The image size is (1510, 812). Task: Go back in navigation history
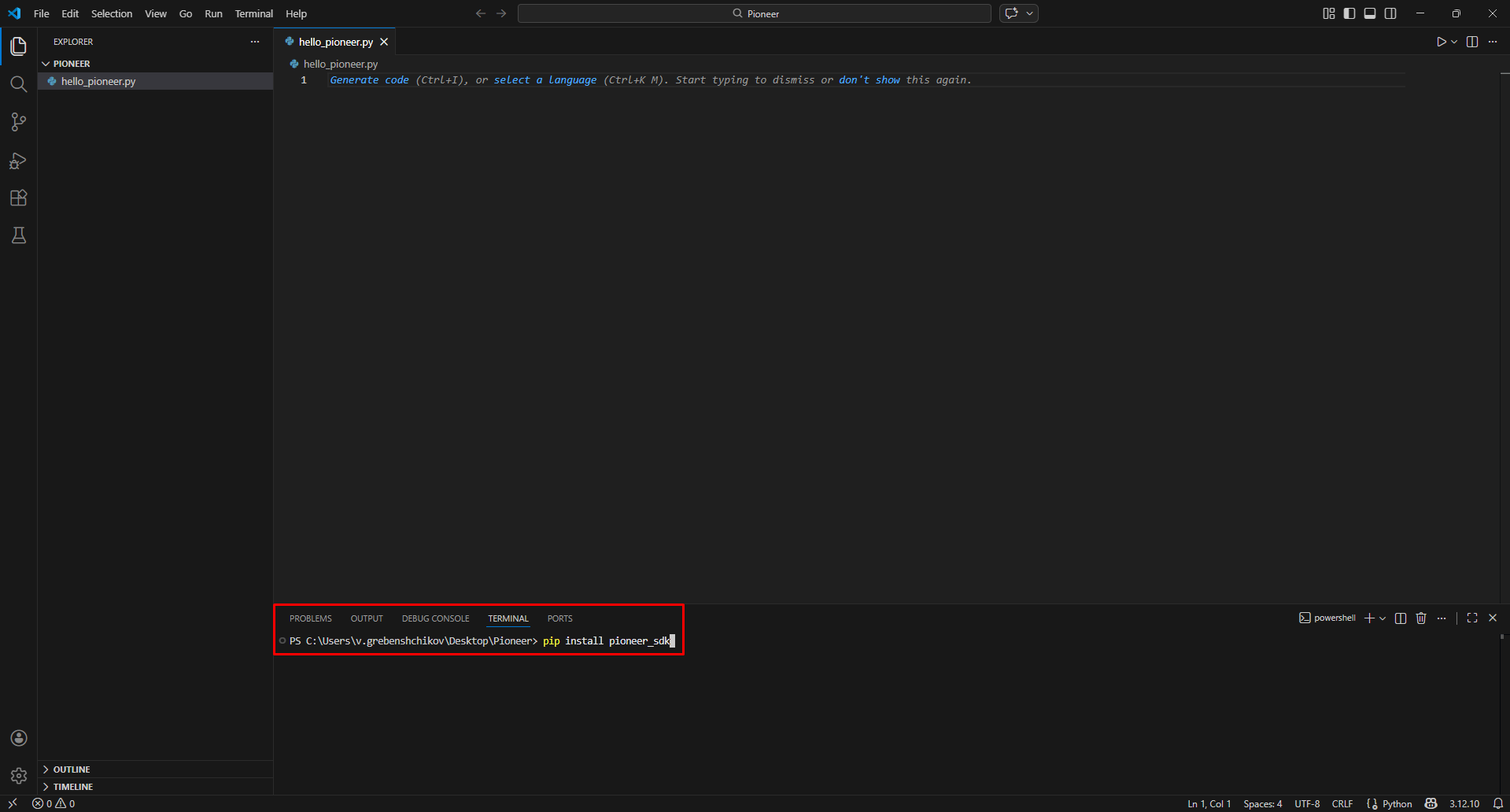tap(481, 13)
